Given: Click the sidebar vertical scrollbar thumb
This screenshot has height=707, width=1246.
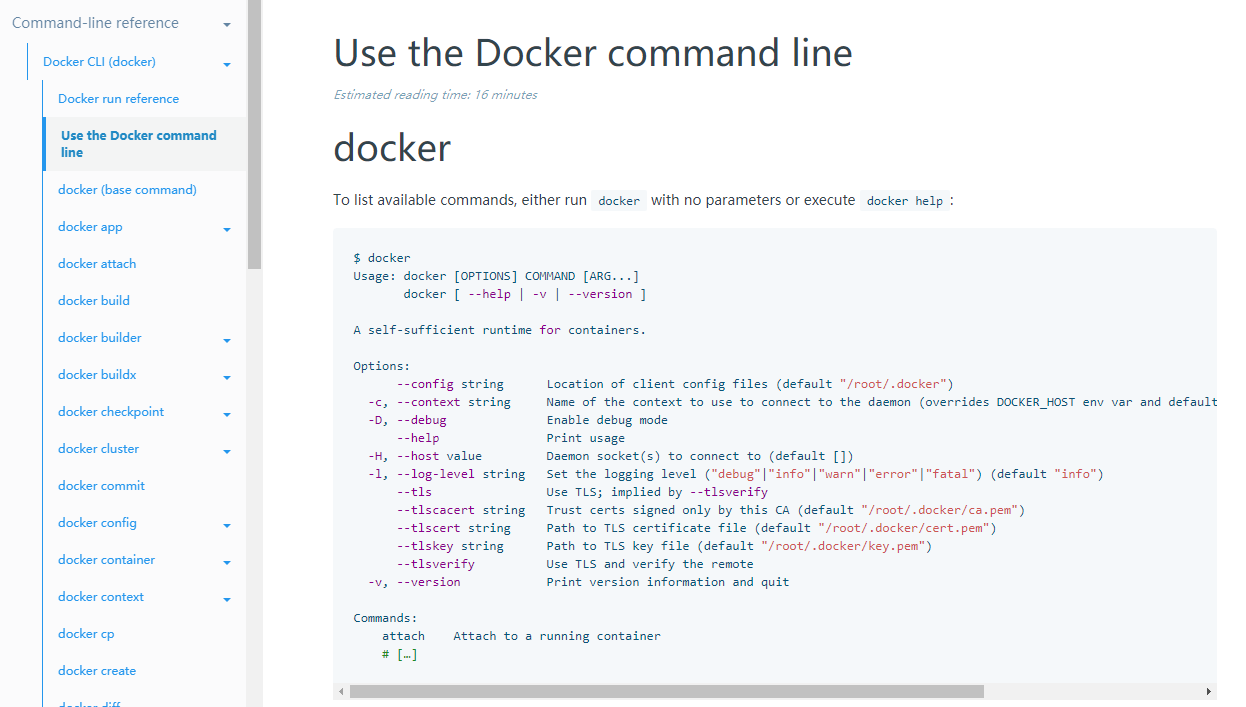Looking at the screenshot, I should pos(255,135).
